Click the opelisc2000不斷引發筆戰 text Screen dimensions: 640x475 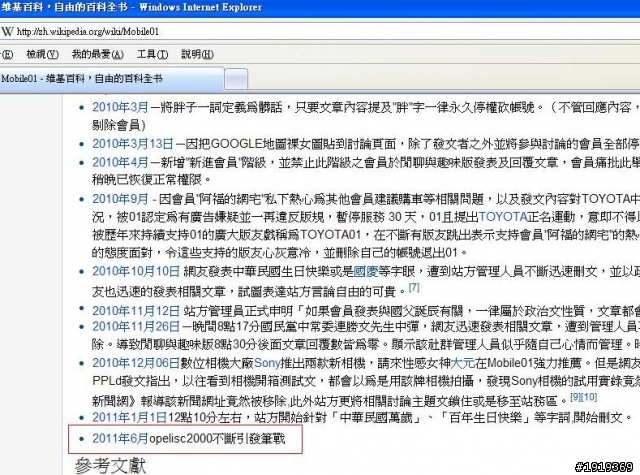217,439
